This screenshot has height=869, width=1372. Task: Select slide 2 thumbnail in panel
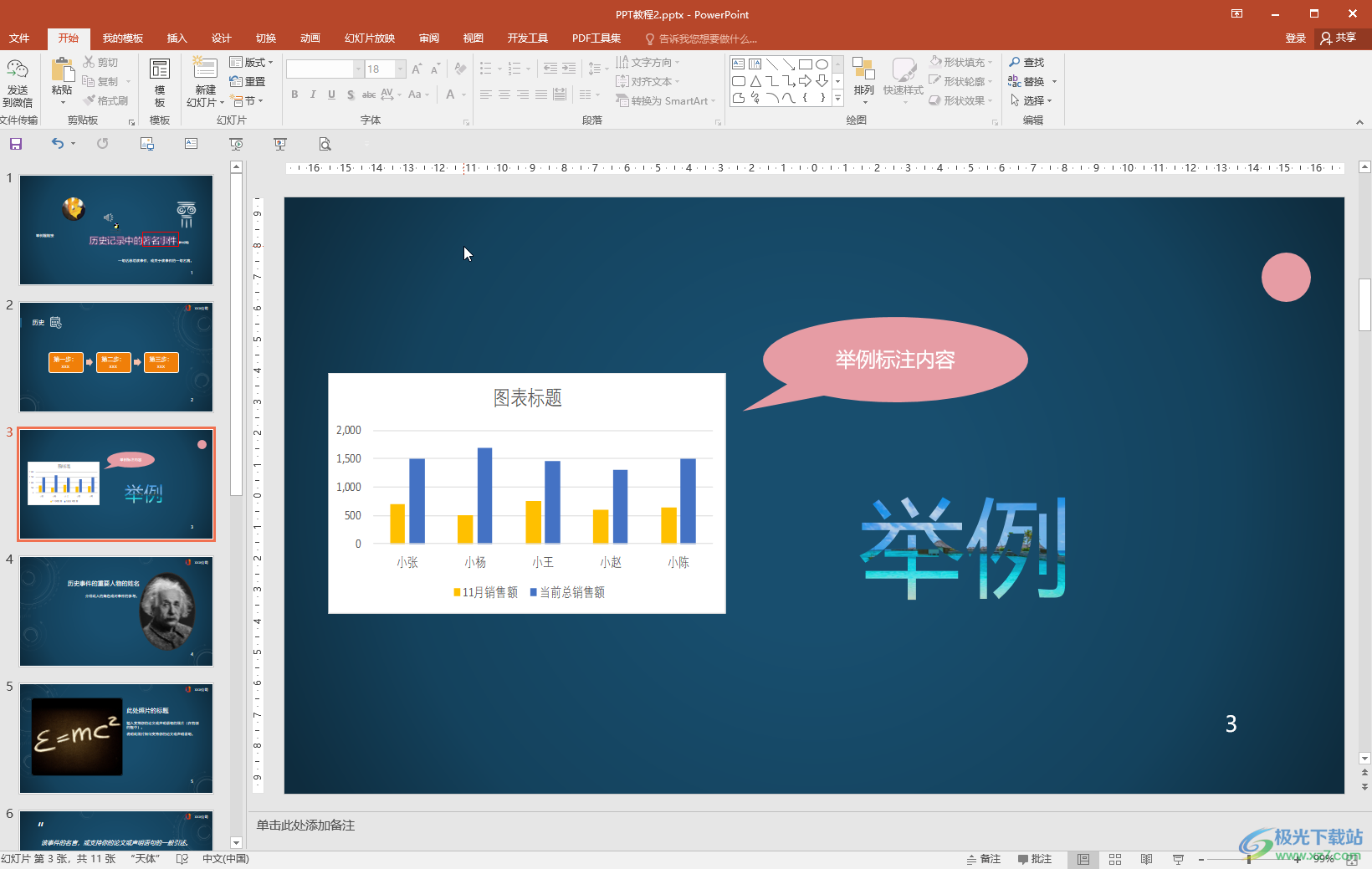tap(116, 357)
